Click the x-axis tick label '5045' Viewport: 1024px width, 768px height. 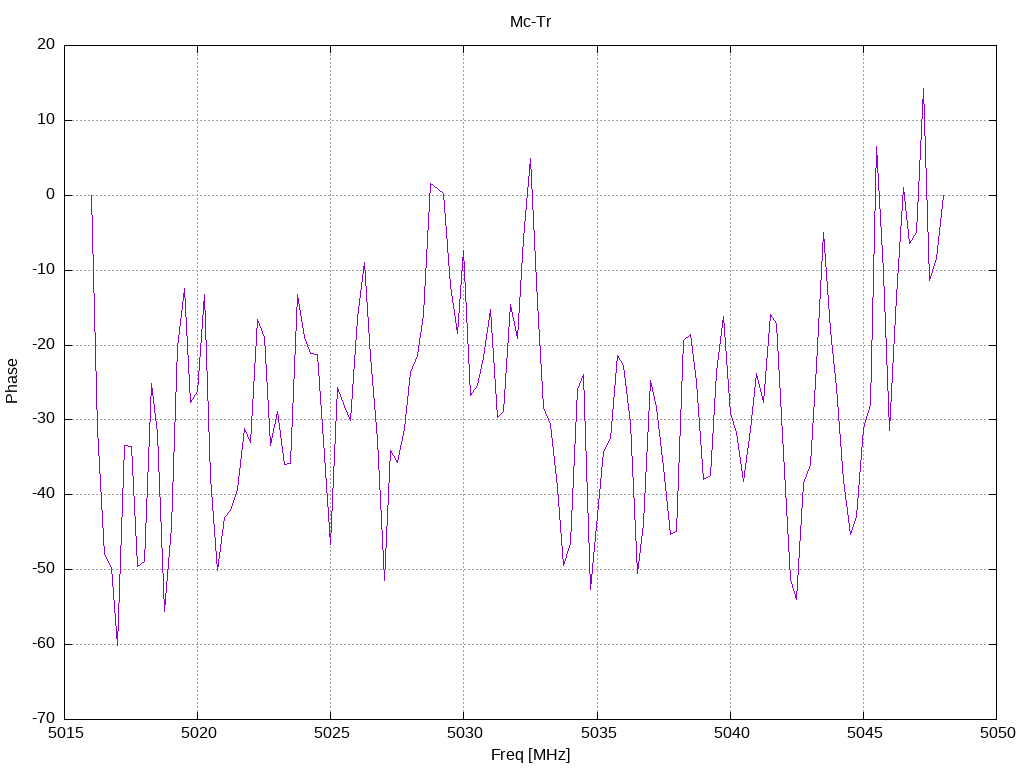coord(864,733)
